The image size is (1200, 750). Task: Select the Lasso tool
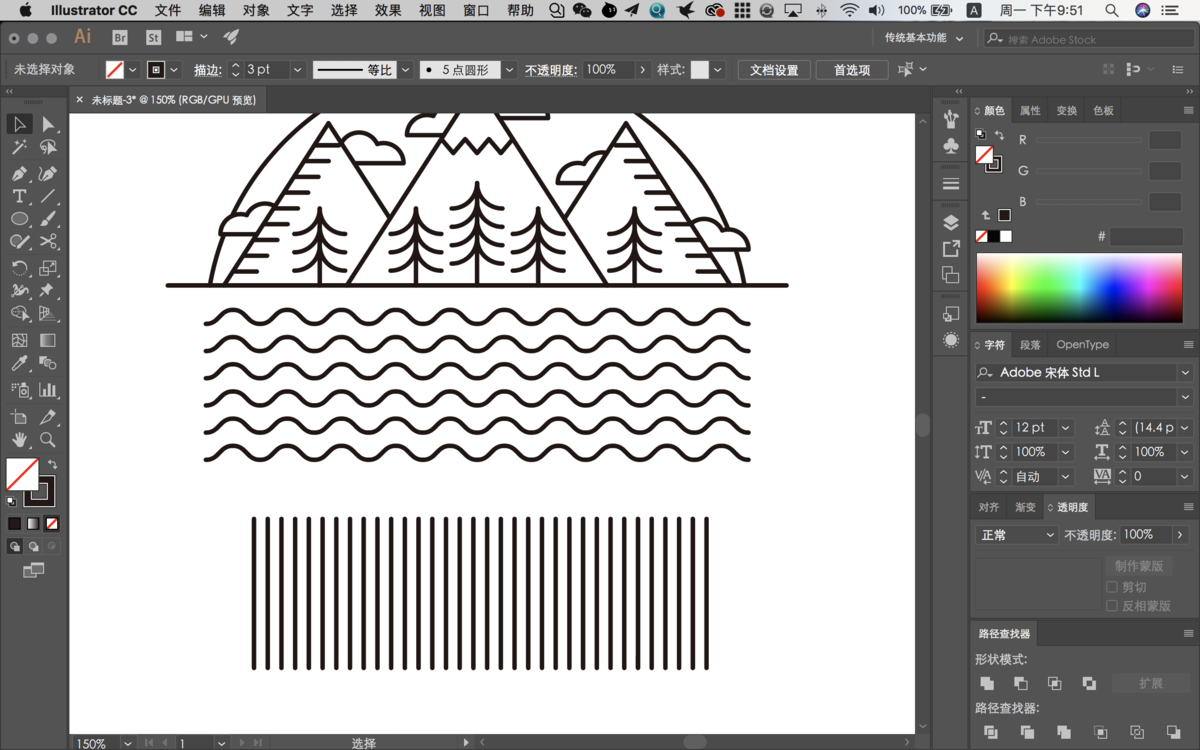coord(47,148)
